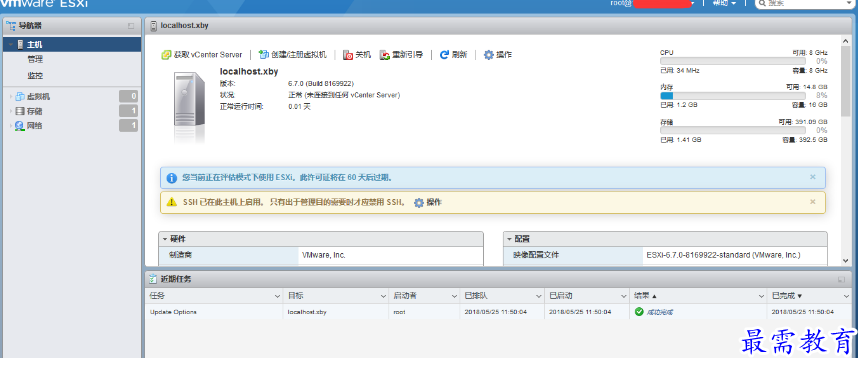Click the blue info icon in the evaluation notice
The width and height of the screenshot is (863, 373).
[x=172, y=178]
